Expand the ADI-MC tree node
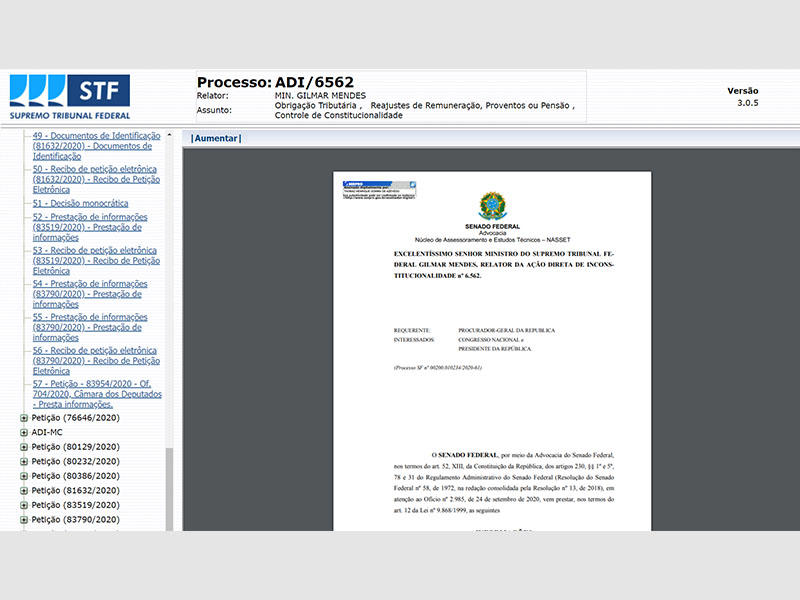 (23, 433)
